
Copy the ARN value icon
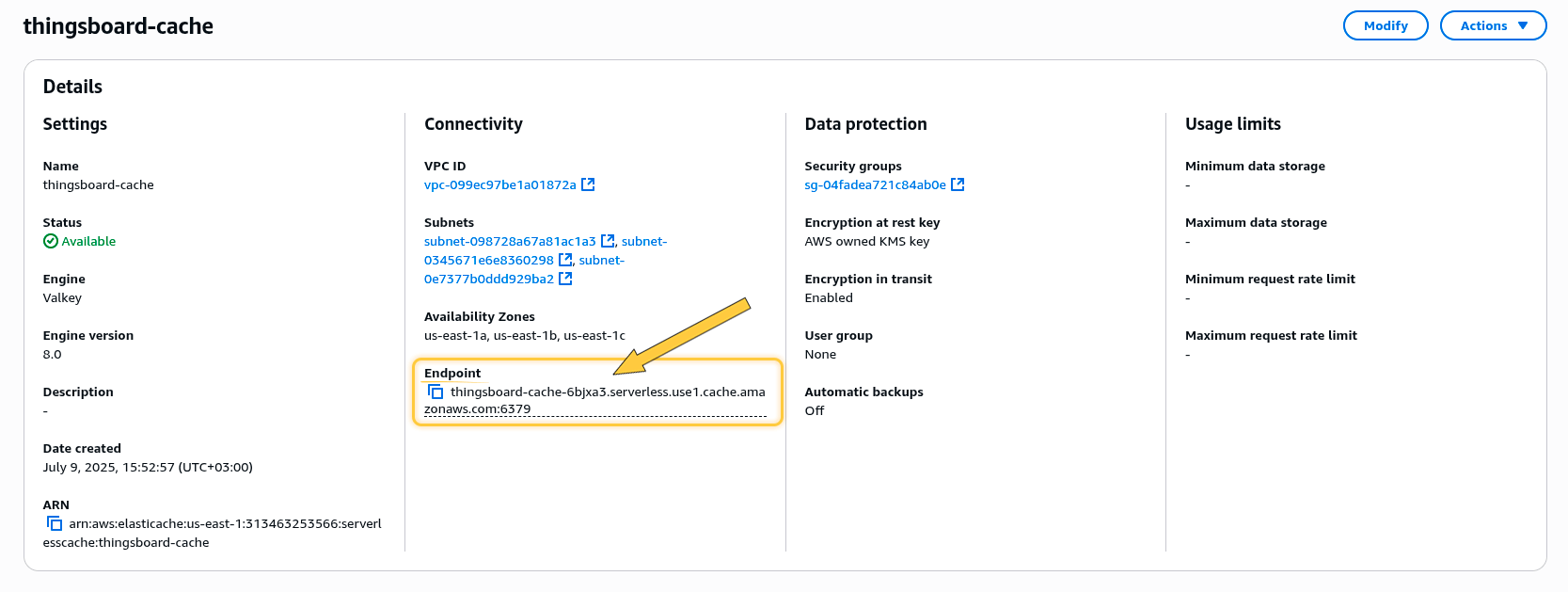tap(55, 523)
